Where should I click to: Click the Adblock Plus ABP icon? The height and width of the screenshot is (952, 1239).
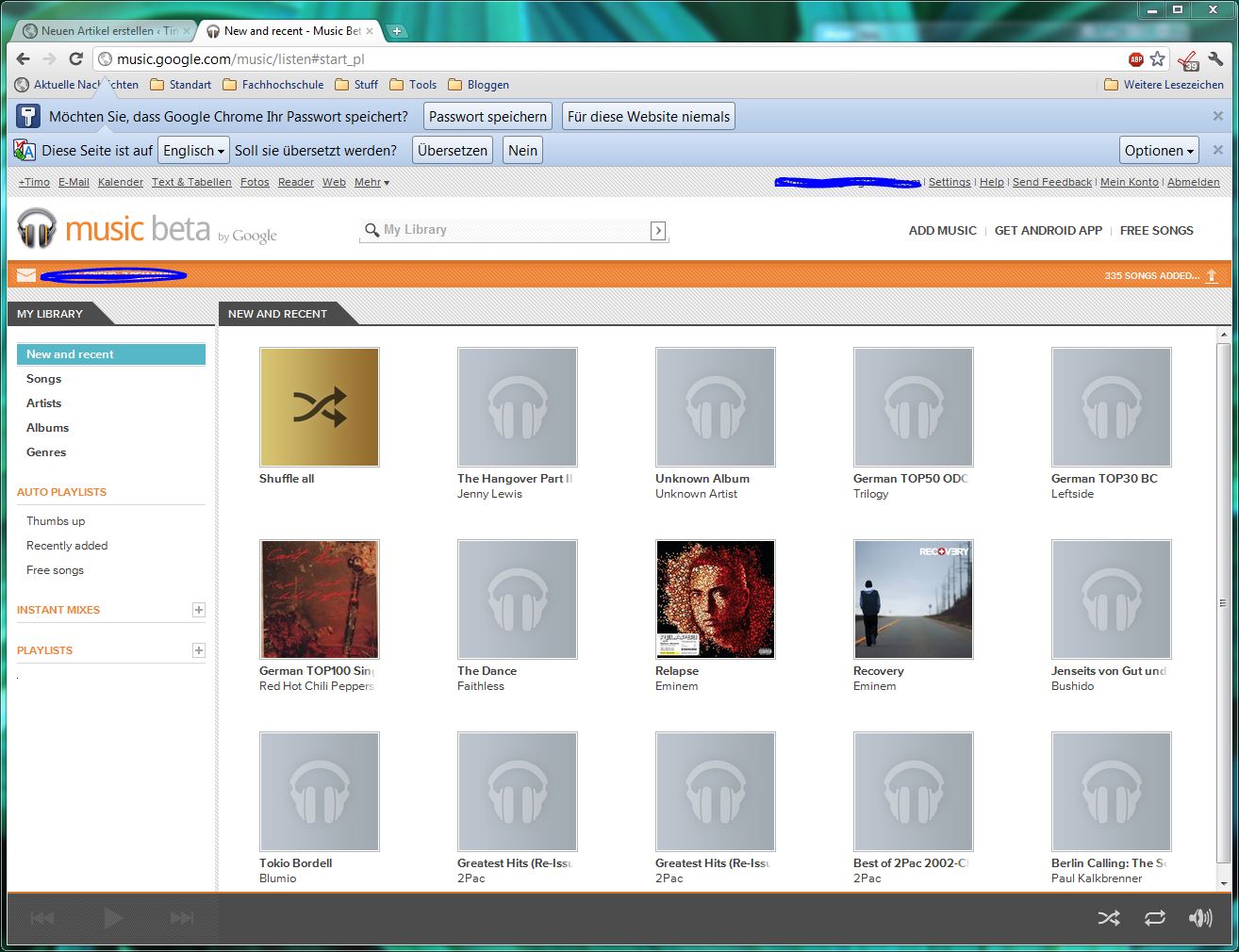tap(1136, 59)
